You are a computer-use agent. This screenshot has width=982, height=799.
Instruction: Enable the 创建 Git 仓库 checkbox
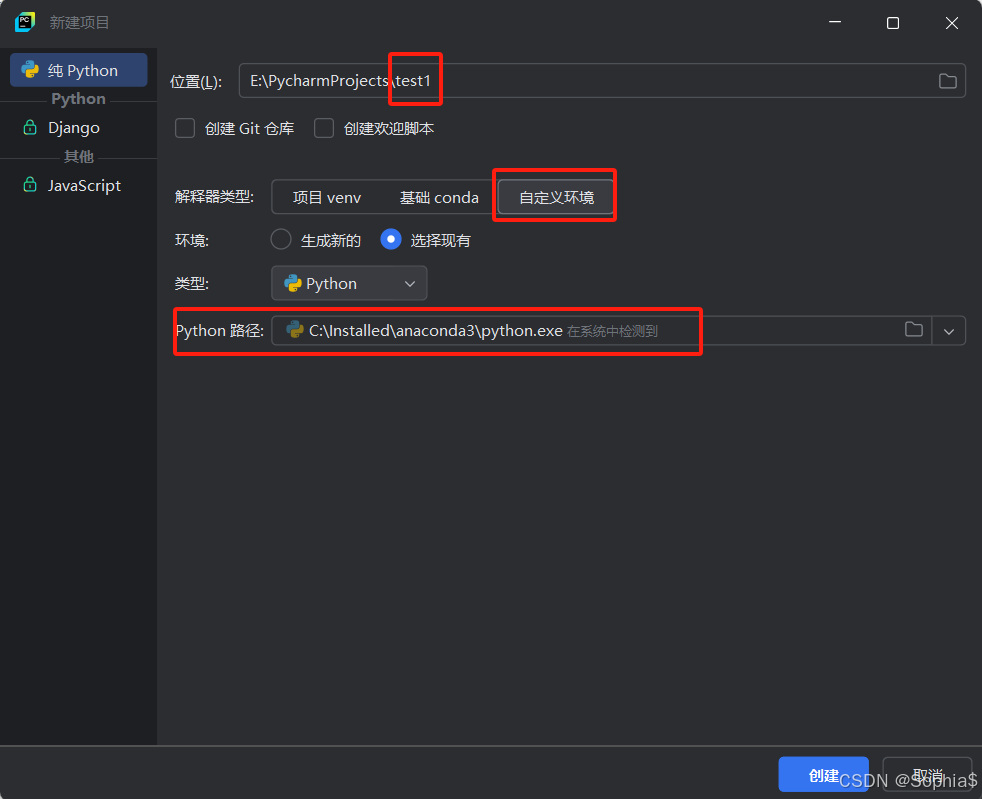[185, 128]
